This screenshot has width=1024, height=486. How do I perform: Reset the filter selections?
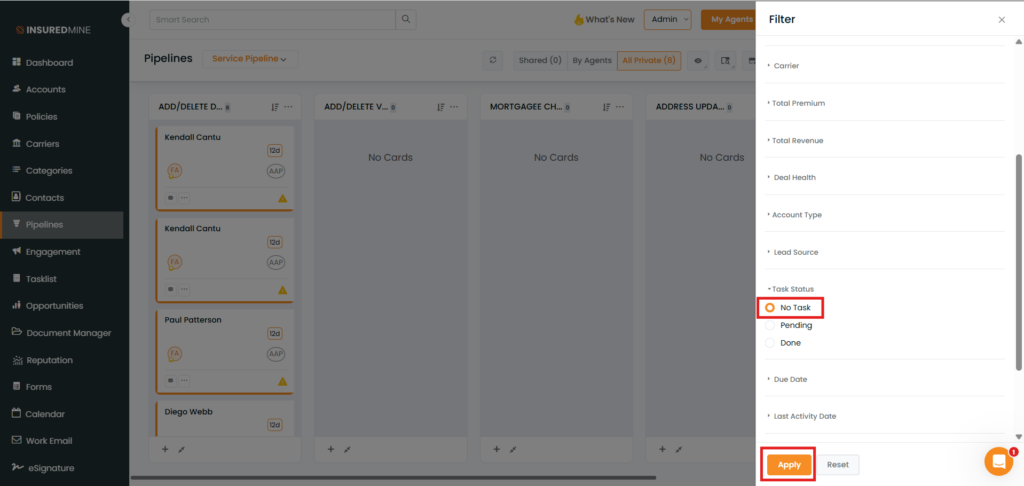pos(838,465)
